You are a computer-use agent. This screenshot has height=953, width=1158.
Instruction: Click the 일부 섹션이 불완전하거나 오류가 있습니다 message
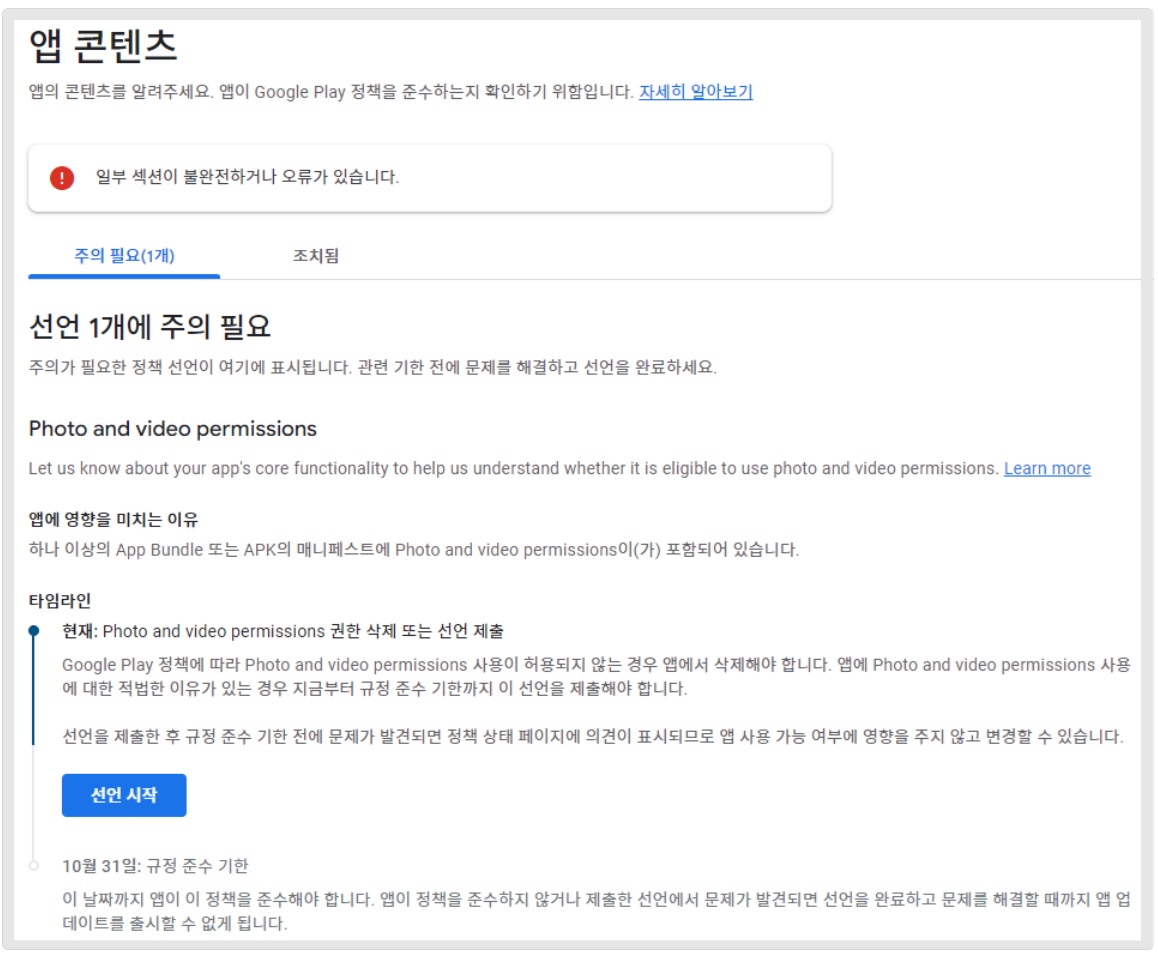247,177
